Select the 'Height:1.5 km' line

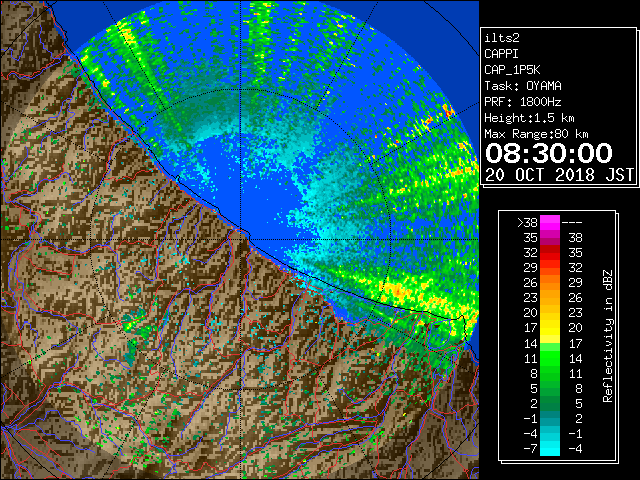529,118
